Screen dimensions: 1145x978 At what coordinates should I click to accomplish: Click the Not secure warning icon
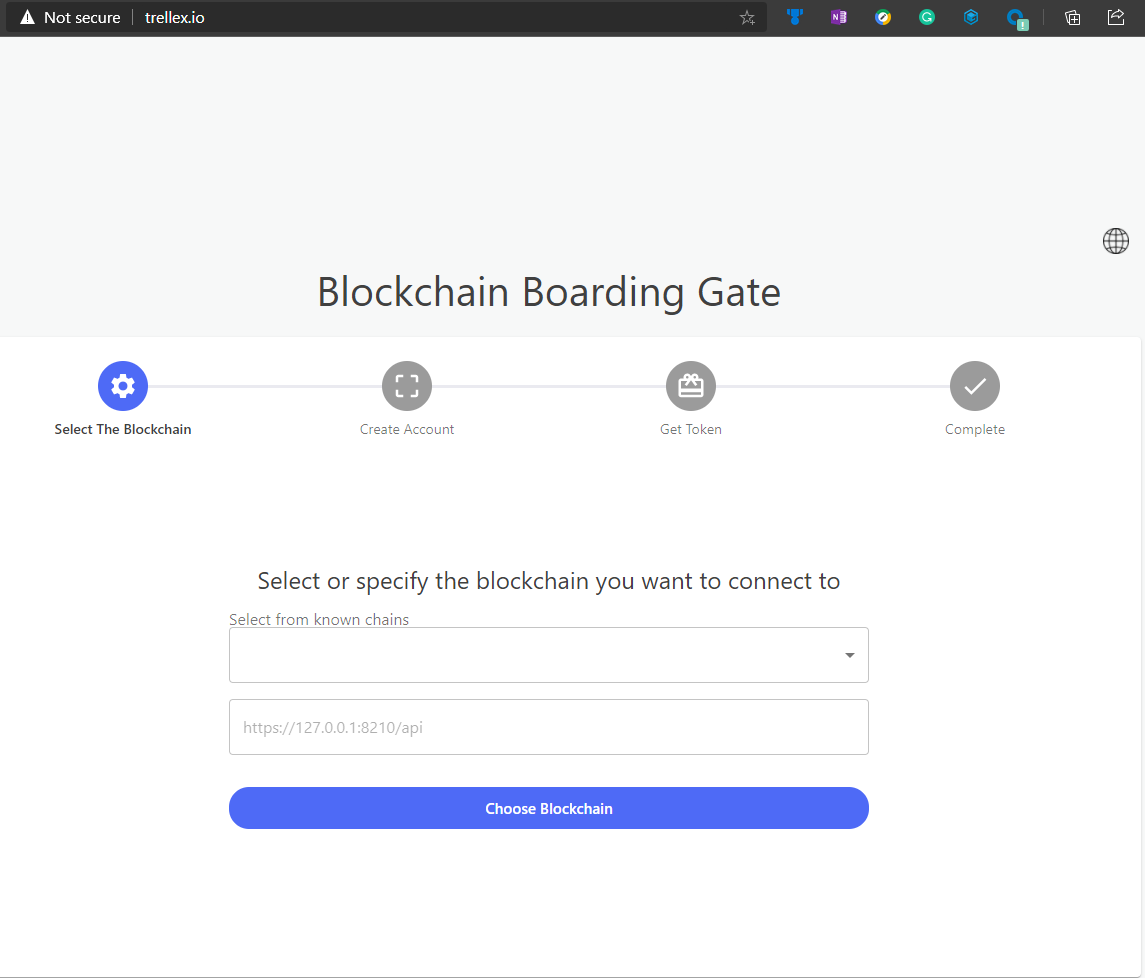click(x=27, y=18)
